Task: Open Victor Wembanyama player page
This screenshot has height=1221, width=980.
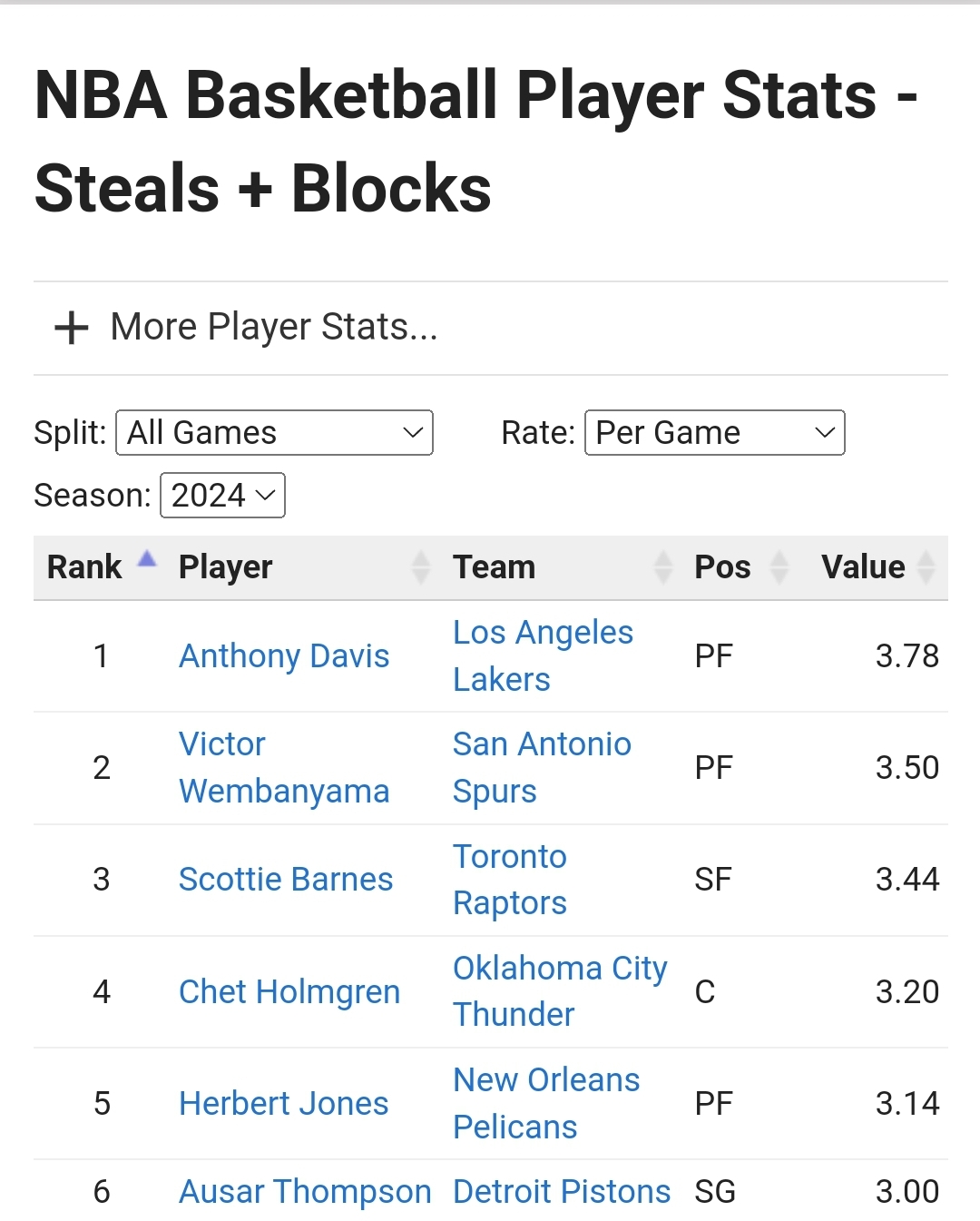Action: coord(283,768)
